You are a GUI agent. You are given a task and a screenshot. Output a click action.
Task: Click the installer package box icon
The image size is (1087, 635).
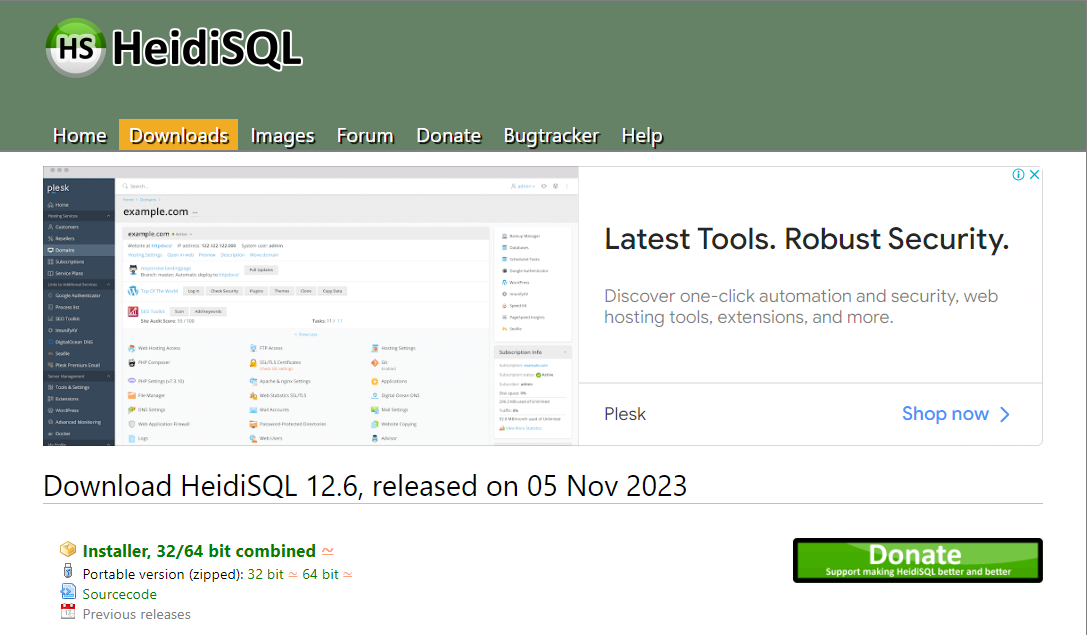coord(68,550)
